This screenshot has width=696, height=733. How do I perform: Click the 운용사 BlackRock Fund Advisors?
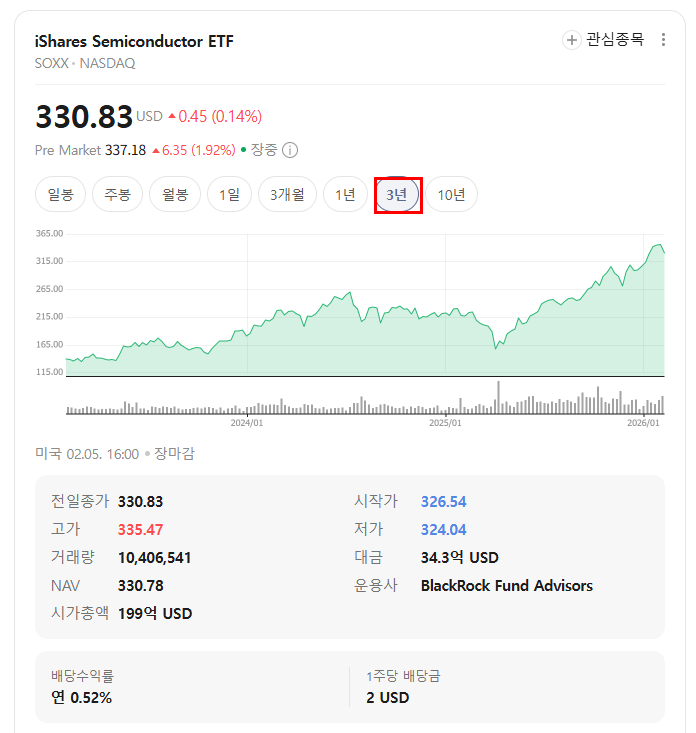(507, 586)
